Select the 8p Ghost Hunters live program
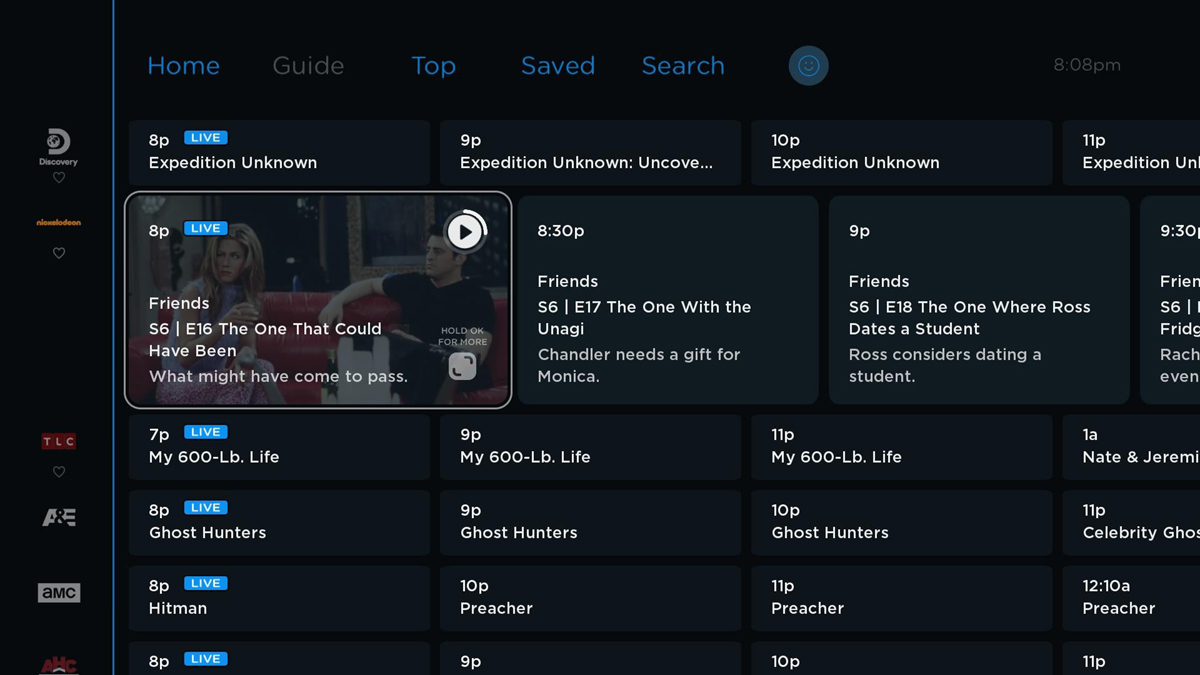This screenshot has width=1200, height=675. click(x=279, y=521)
